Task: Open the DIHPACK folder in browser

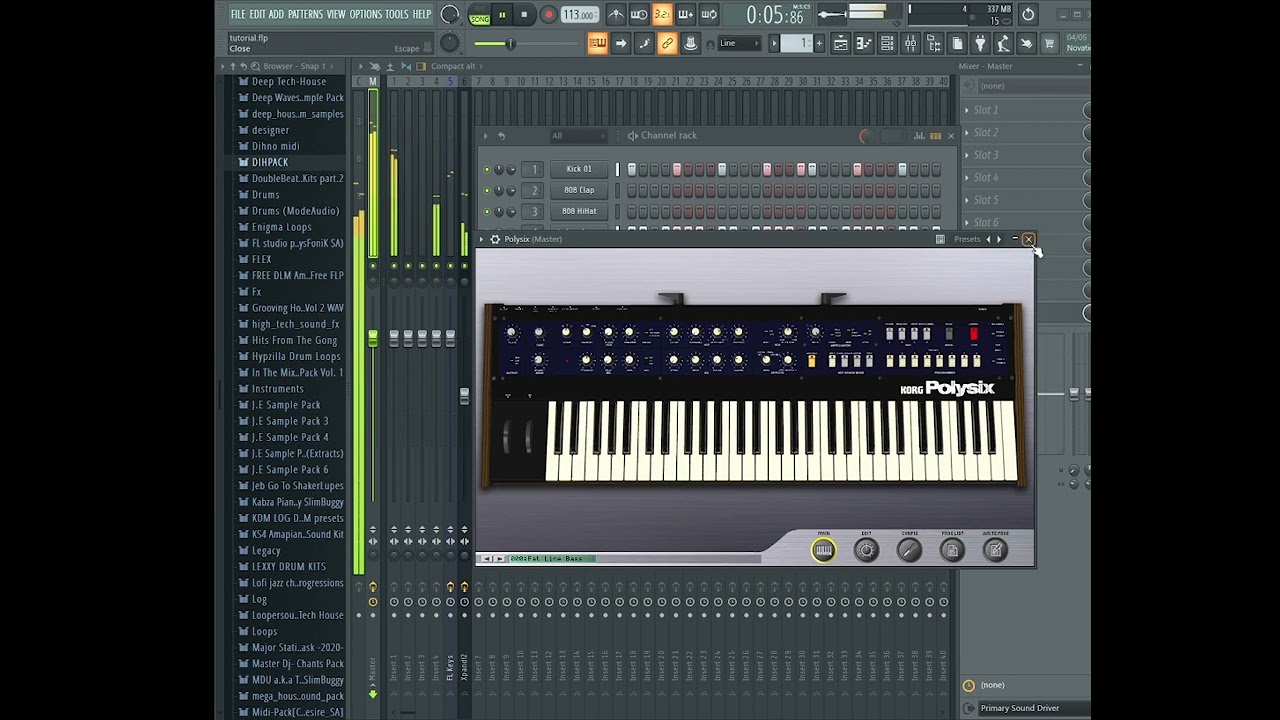Action: tap(270, 162)
